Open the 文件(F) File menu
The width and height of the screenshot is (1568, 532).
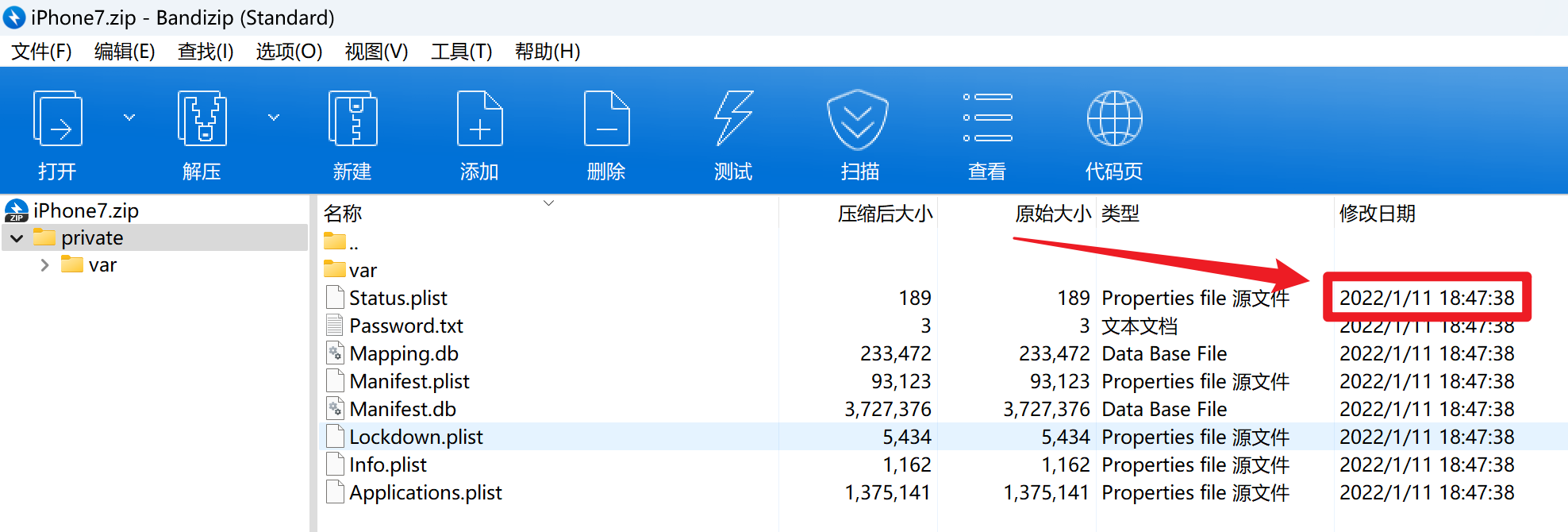click(41, 52)
